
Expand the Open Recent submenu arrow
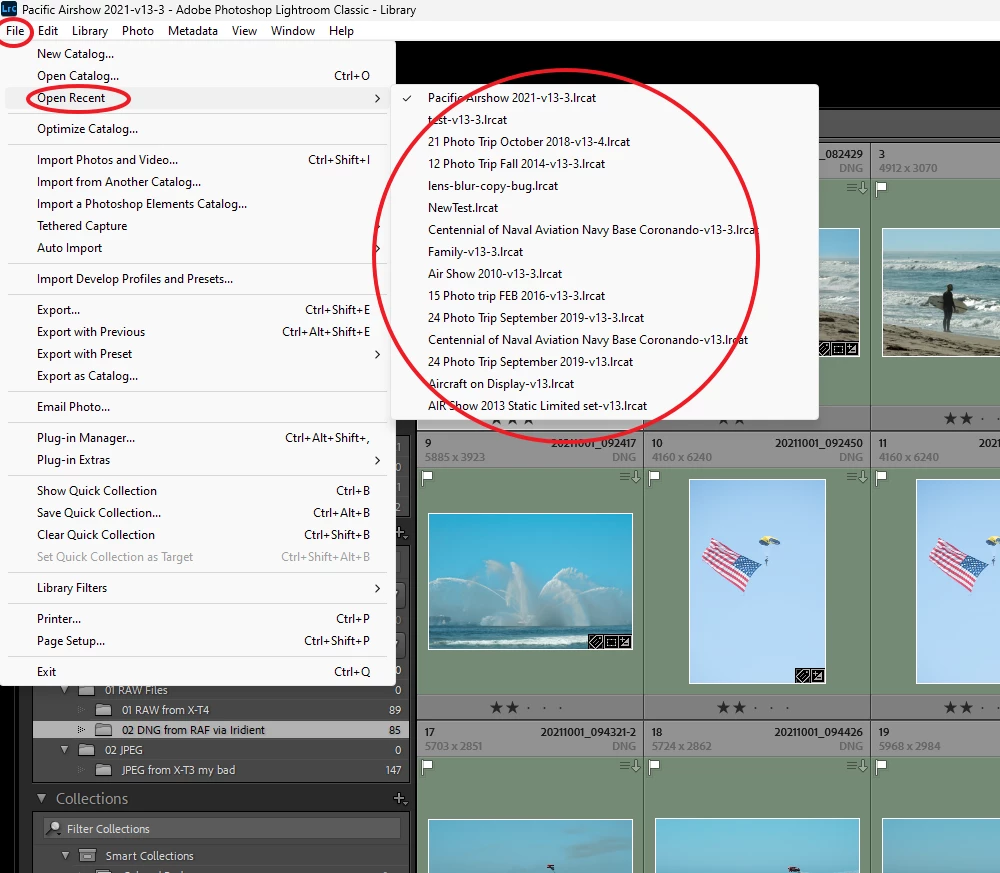[x=378, y=98]
